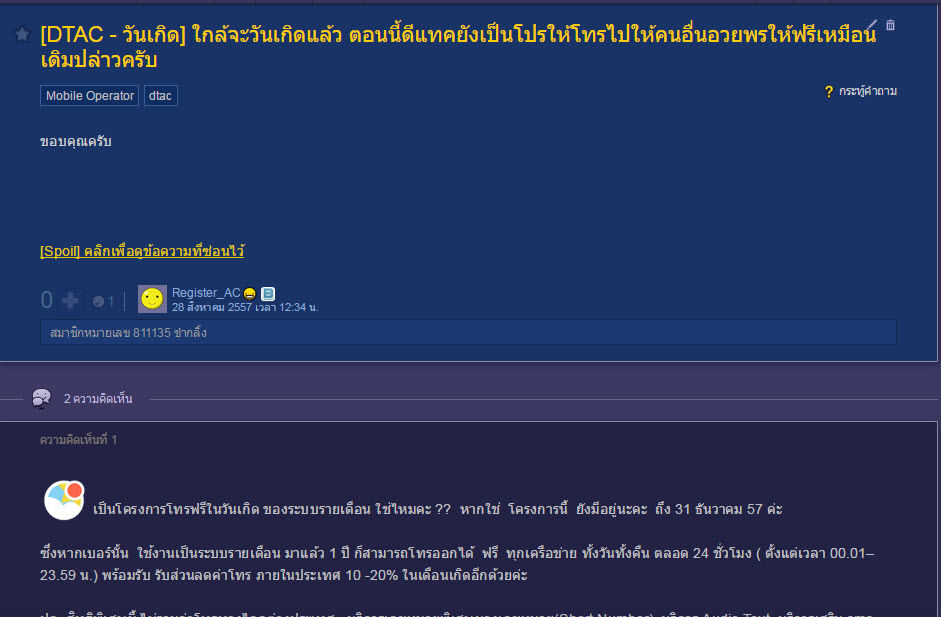Star this DTAC topic as favorite
The height and width of the screenshot is (617, 941).
pos(22,34)
